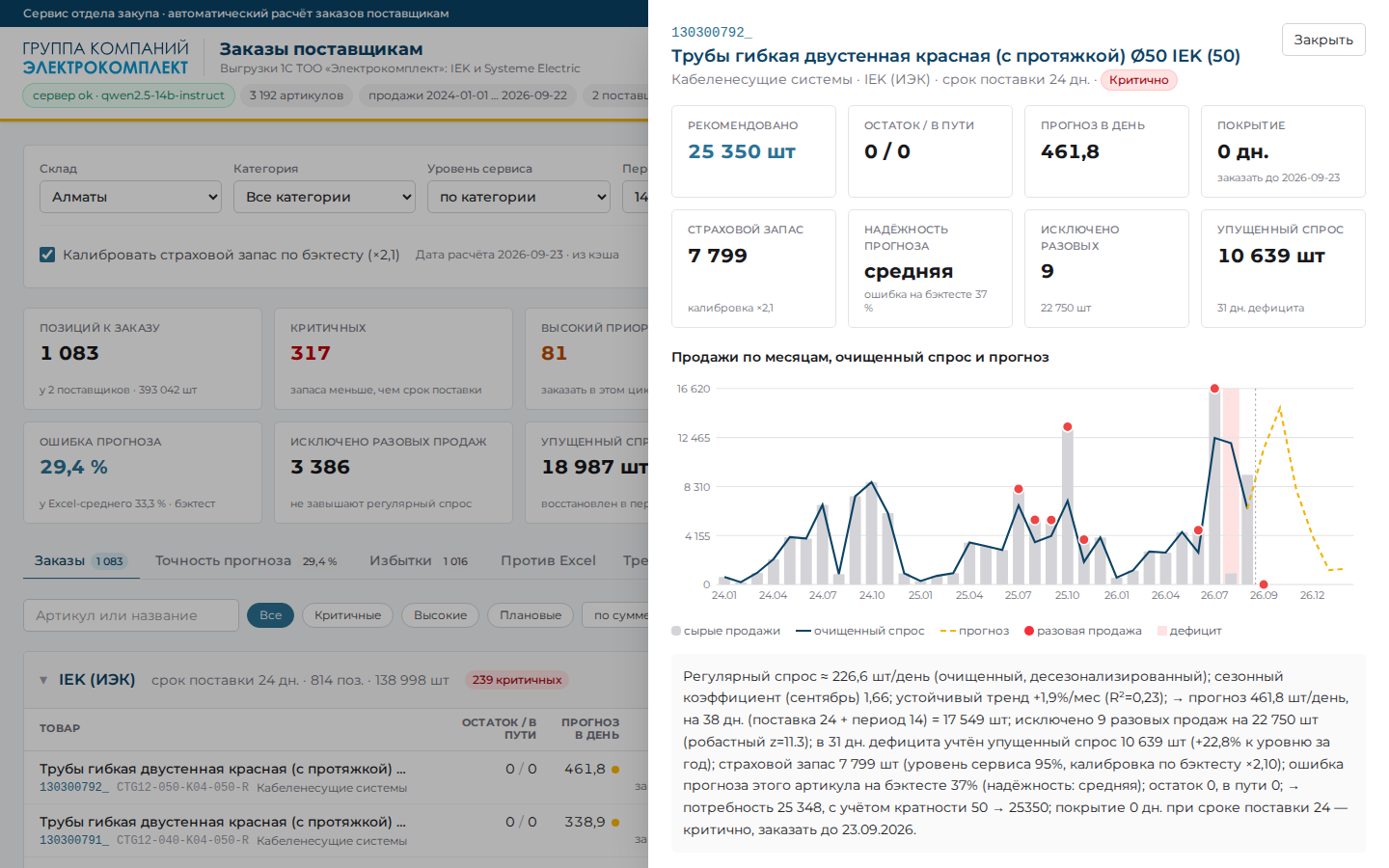Click the Ошибка прогноза 29,4 % card
Screen dimensions: 1389x868
click(143, 473)
